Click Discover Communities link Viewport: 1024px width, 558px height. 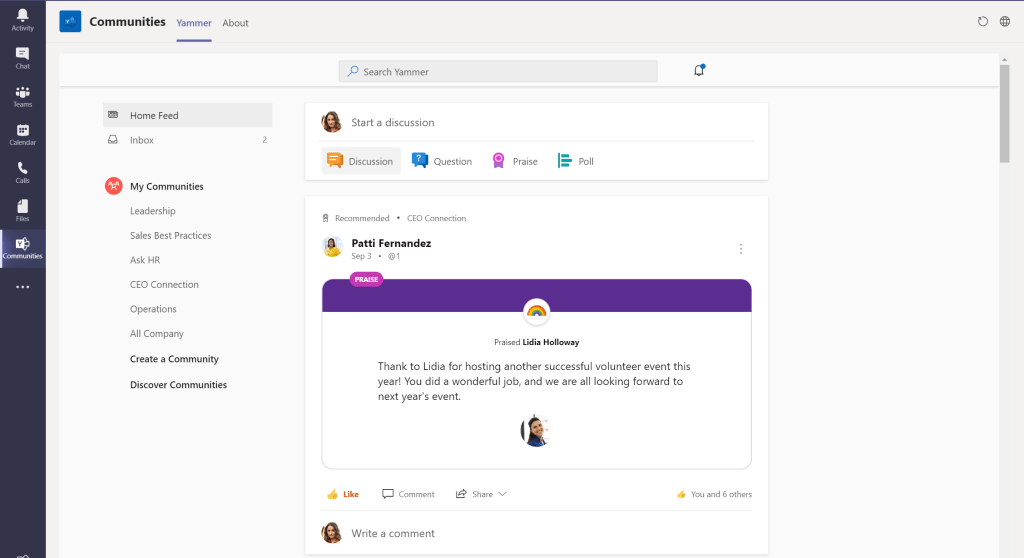coord(178,385)
